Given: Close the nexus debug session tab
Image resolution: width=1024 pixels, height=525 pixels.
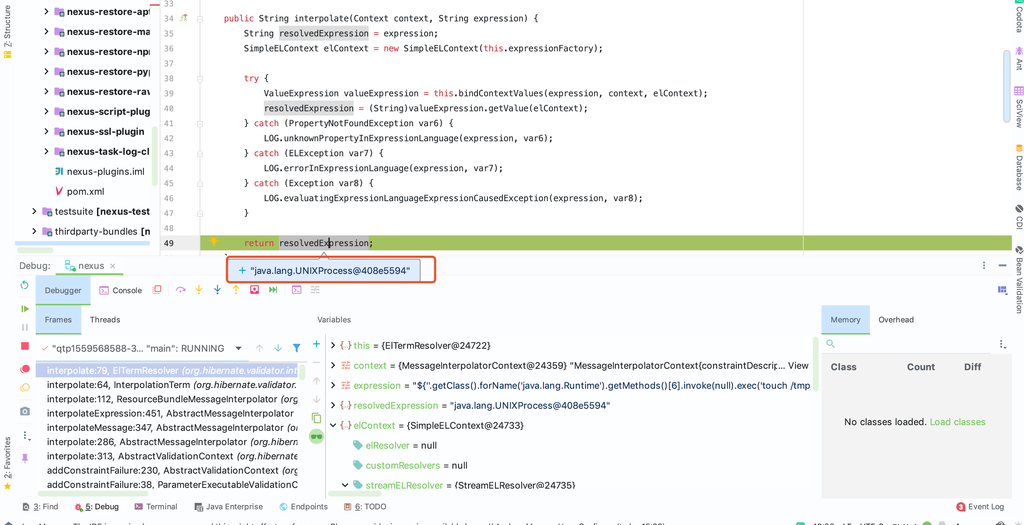Looking at the screenshot, I should [112, 266].
